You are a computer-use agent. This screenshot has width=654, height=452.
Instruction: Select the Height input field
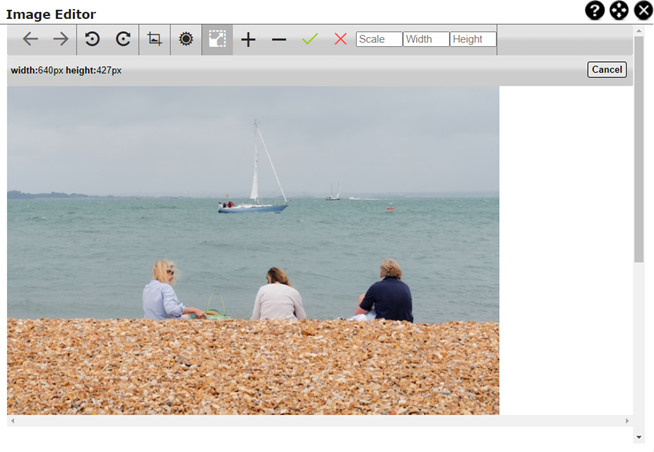coord(473,39)
